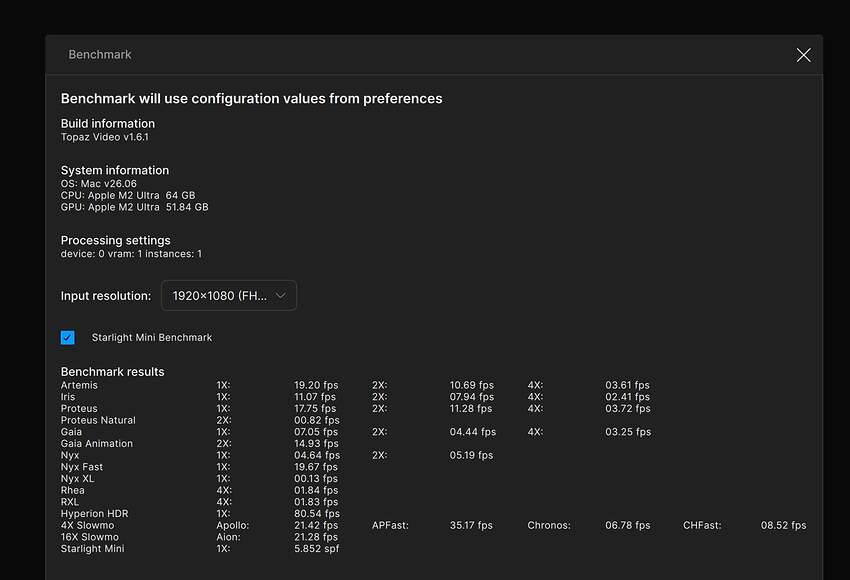Click Nyx 2X value 05.19 fps
Screen dimensions: 850x580
(x=471, y=455)
